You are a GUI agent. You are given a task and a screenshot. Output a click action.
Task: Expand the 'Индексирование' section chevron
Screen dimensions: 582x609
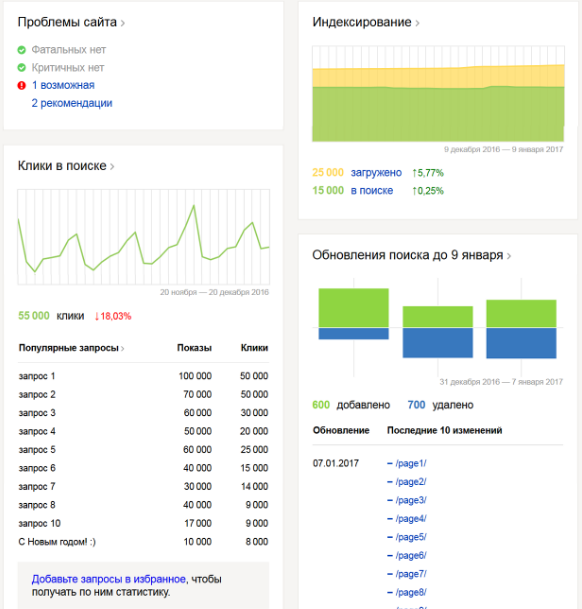tap(418, 23)
